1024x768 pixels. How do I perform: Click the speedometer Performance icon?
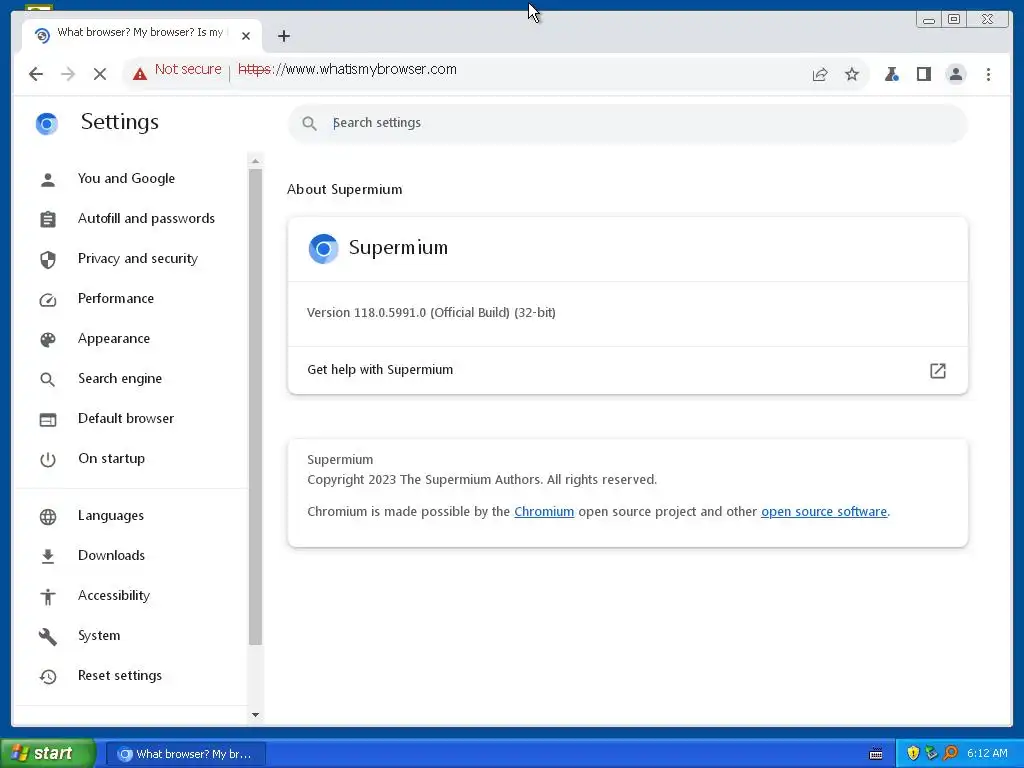tap(48, 300)
